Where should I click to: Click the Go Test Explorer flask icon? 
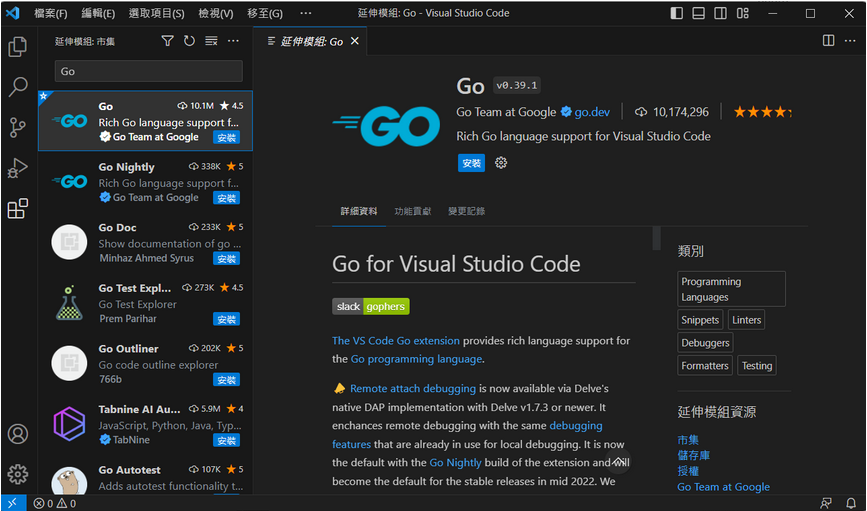69,303
